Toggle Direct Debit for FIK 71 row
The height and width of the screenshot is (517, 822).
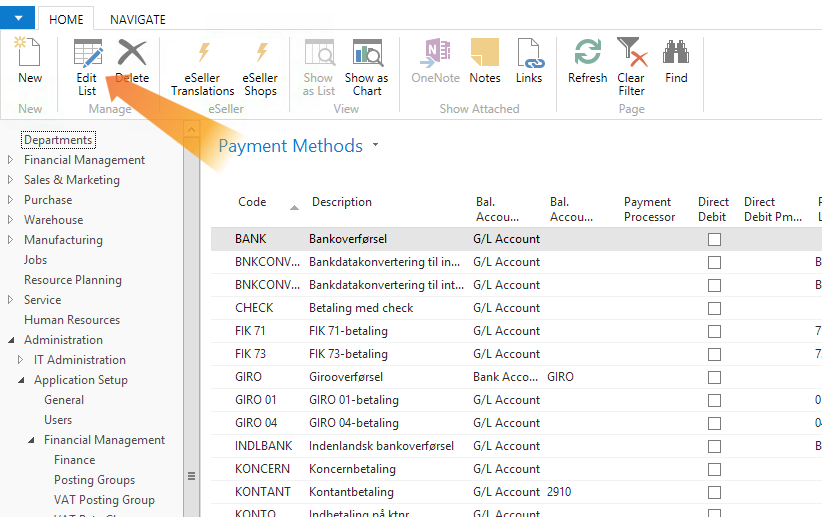pyautogui.click(x=714, y=331)
